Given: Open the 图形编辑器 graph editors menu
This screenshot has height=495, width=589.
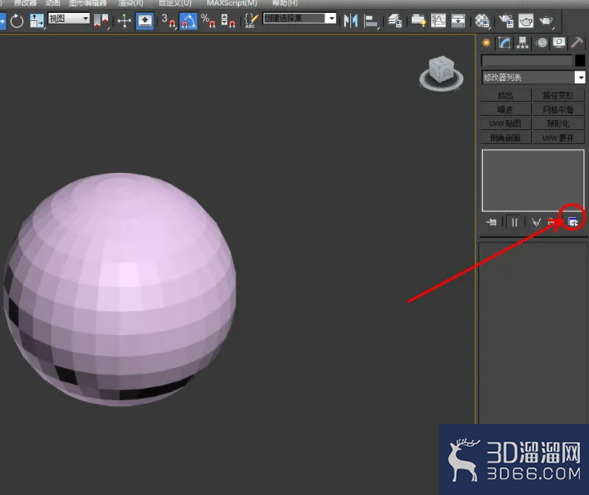Looking at the screenshot, I should pyautogui.click(x=88, y=3).
